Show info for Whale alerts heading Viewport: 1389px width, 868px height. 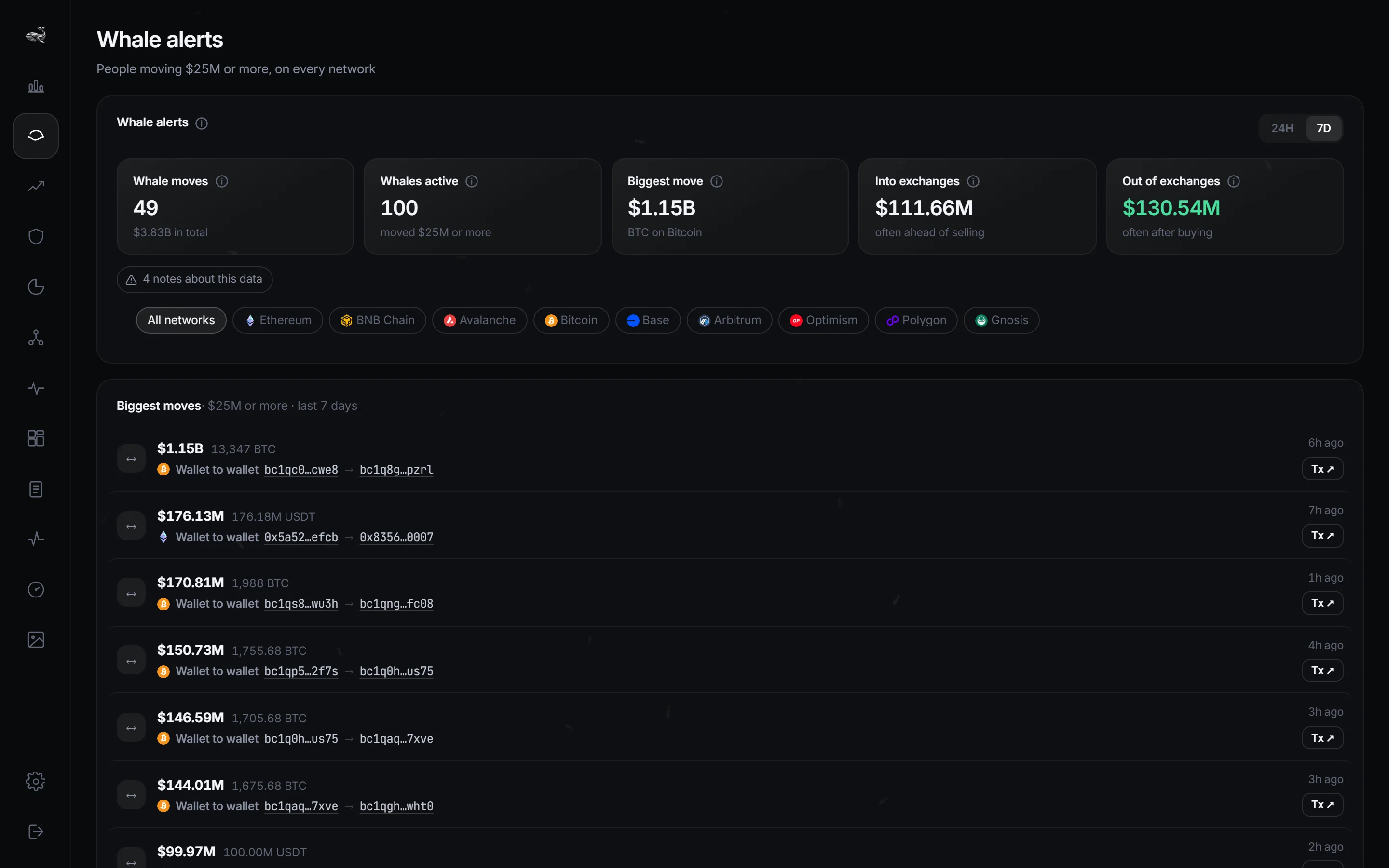pyautogui.click(x=202, y=123)
